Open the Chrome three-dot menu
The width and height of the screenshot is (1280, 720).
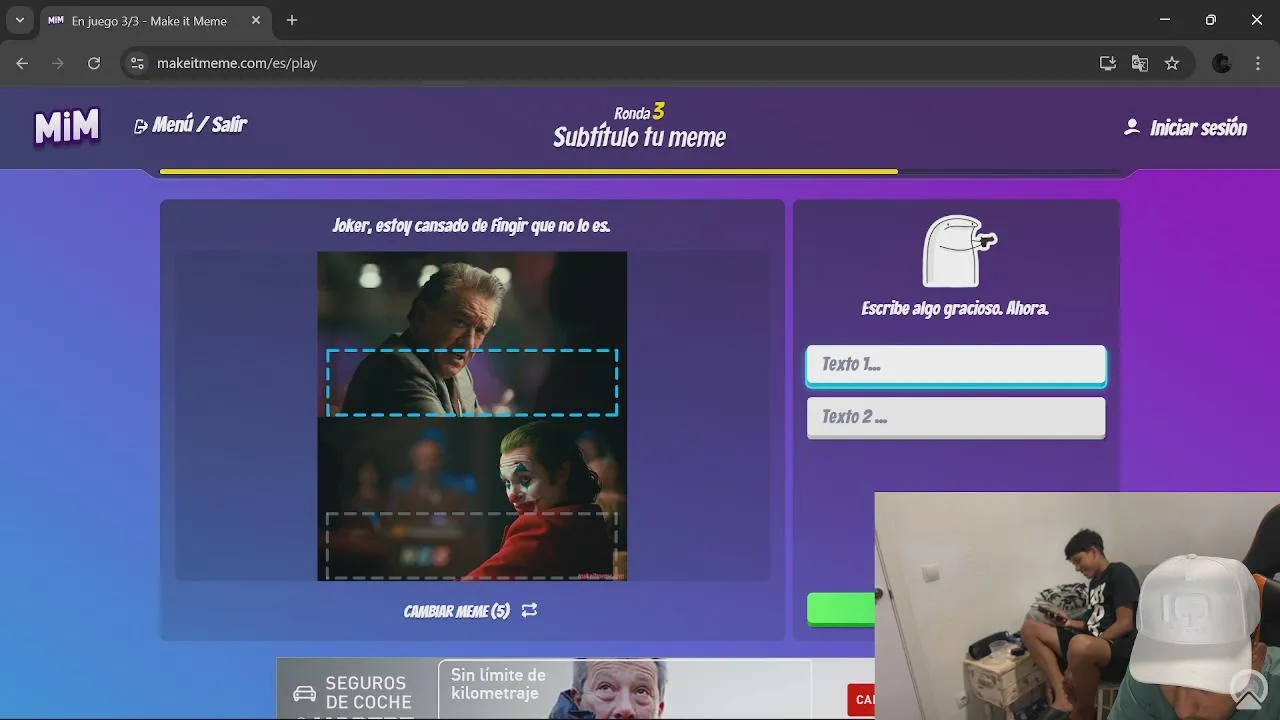tap(1258, 63)
